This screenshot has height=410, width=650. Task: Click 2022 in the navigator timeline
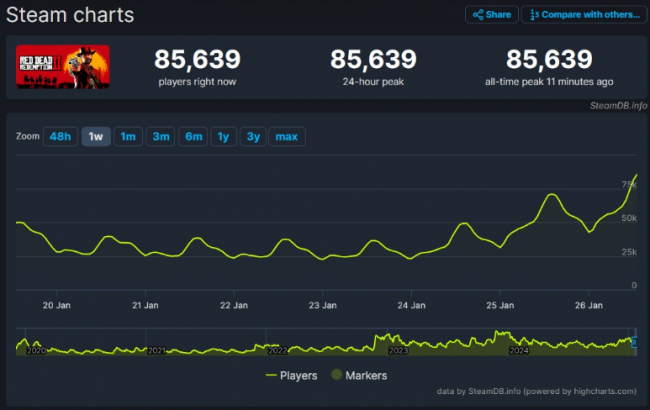coord(277,351)
